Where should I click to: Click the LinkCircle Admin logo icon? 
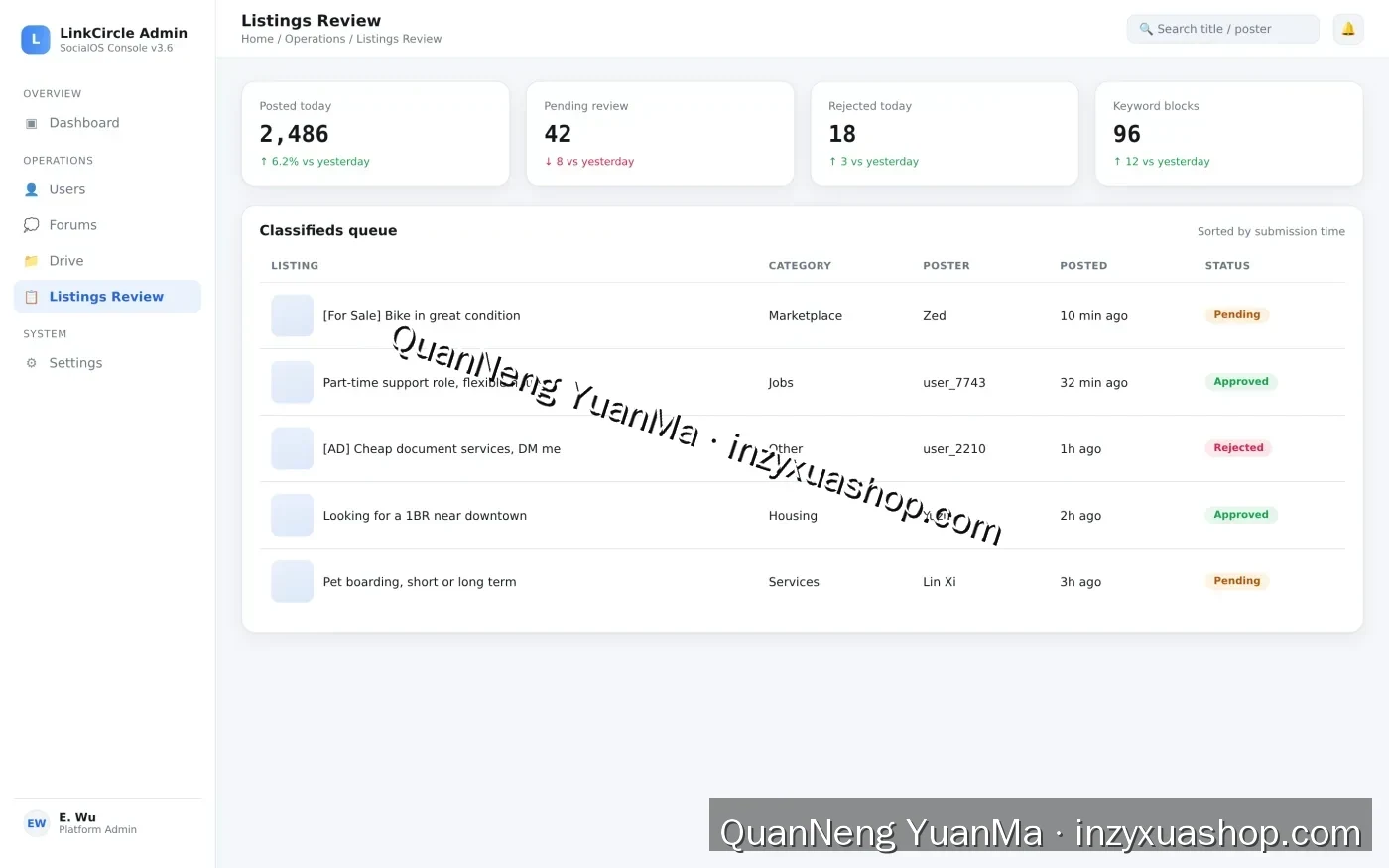(x=36, y=40)
